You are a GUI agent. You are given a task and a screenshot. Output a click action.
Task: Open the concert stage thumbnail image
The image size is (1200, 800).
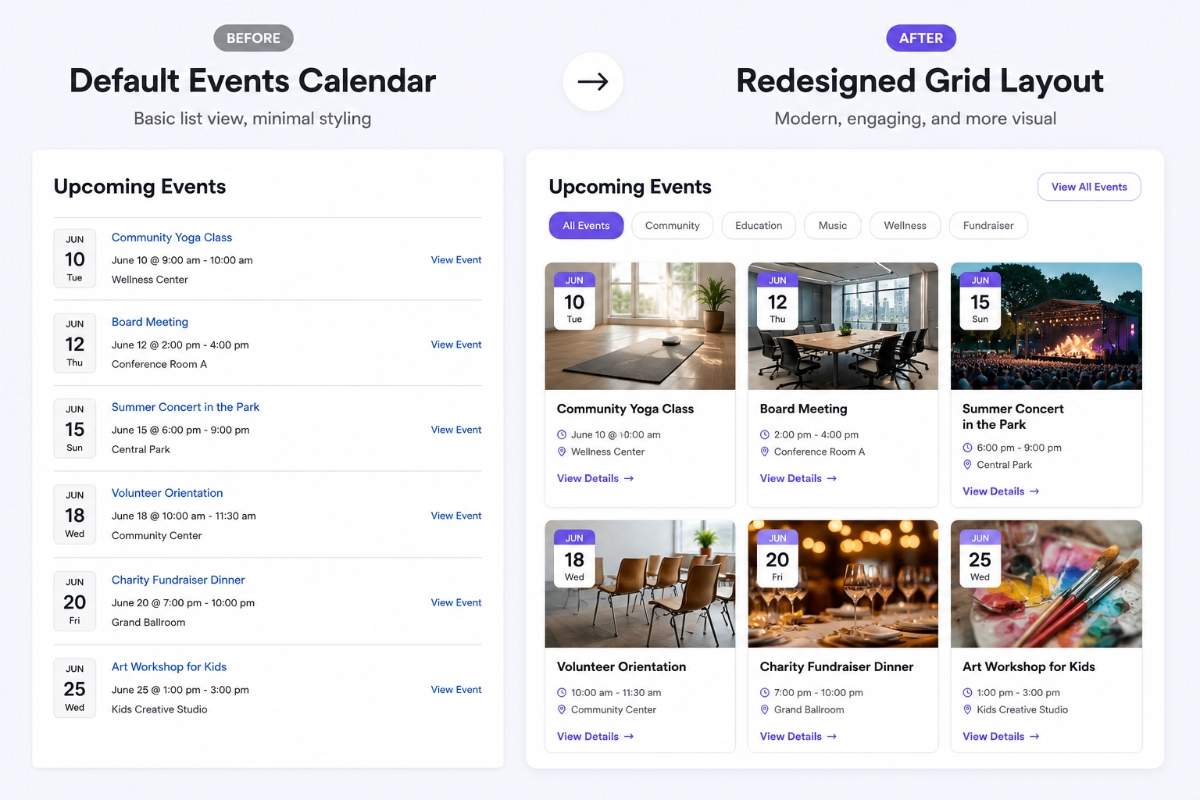pos(1046,326)
